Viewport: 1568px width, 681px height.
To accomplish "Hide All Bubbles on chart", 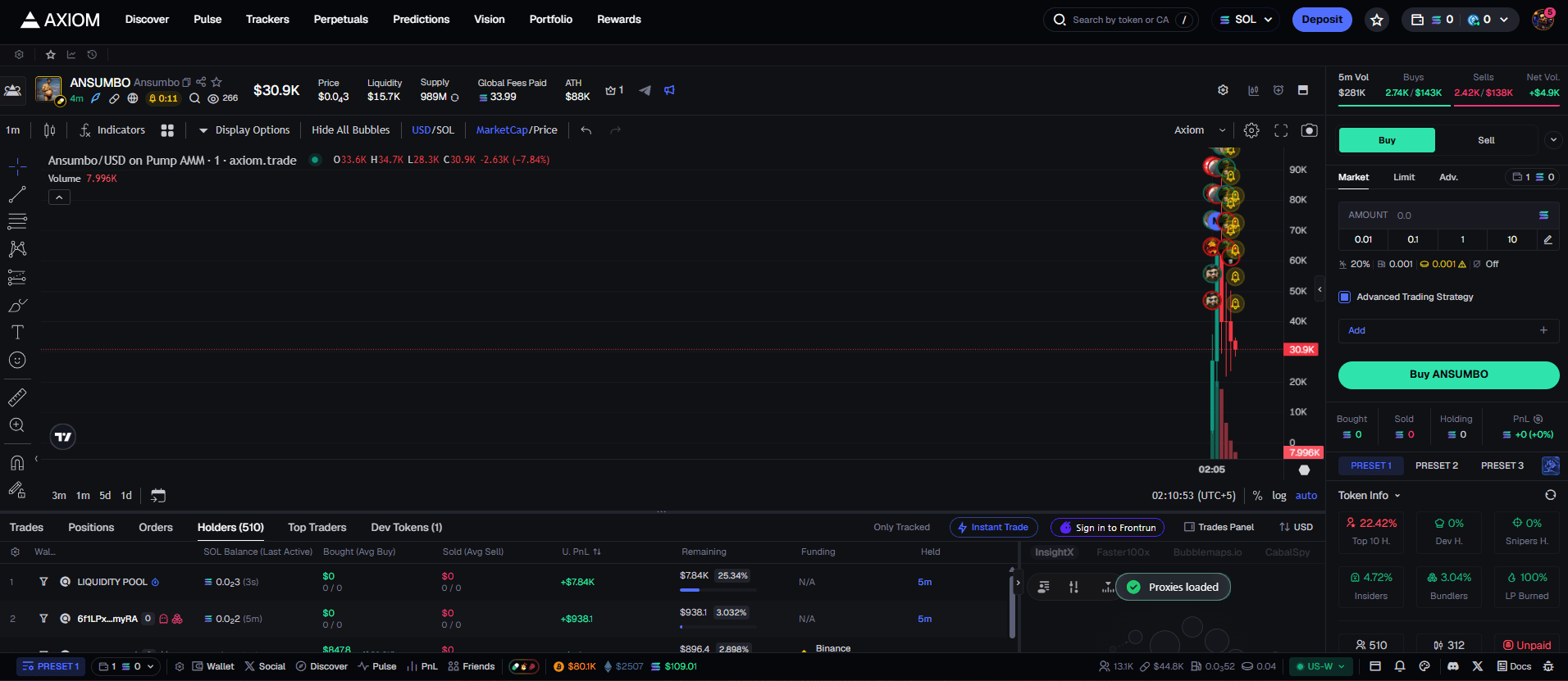I will [350, 130].
